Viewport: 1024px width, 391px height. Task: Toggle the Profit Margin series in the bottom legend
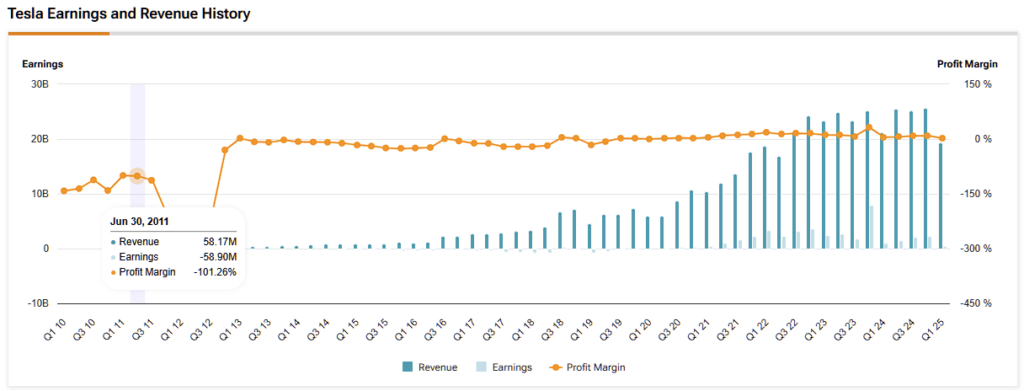click(587, 368)
